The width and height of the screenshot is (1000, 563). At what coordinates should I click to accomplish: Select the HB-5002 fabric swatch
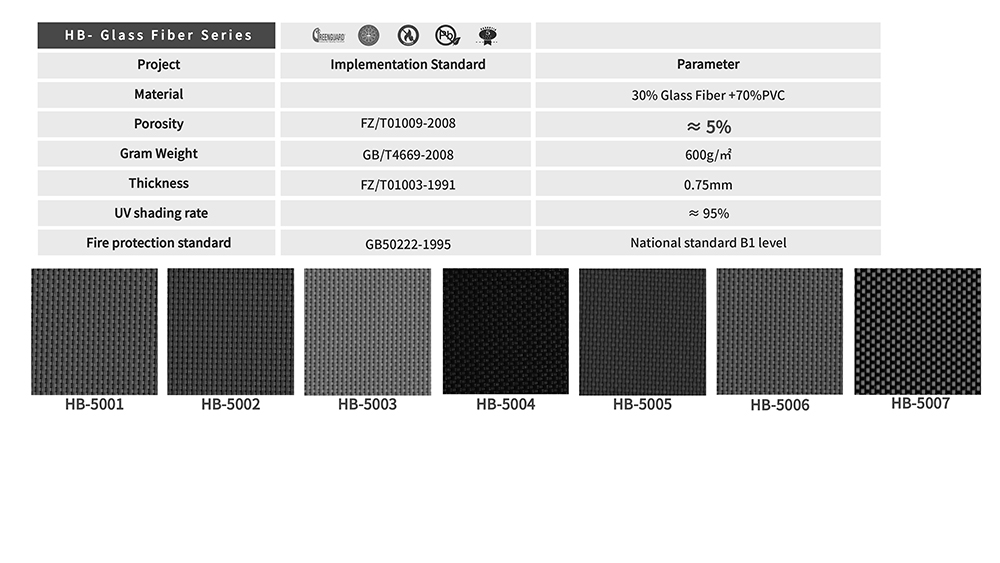tap(231, 331)
